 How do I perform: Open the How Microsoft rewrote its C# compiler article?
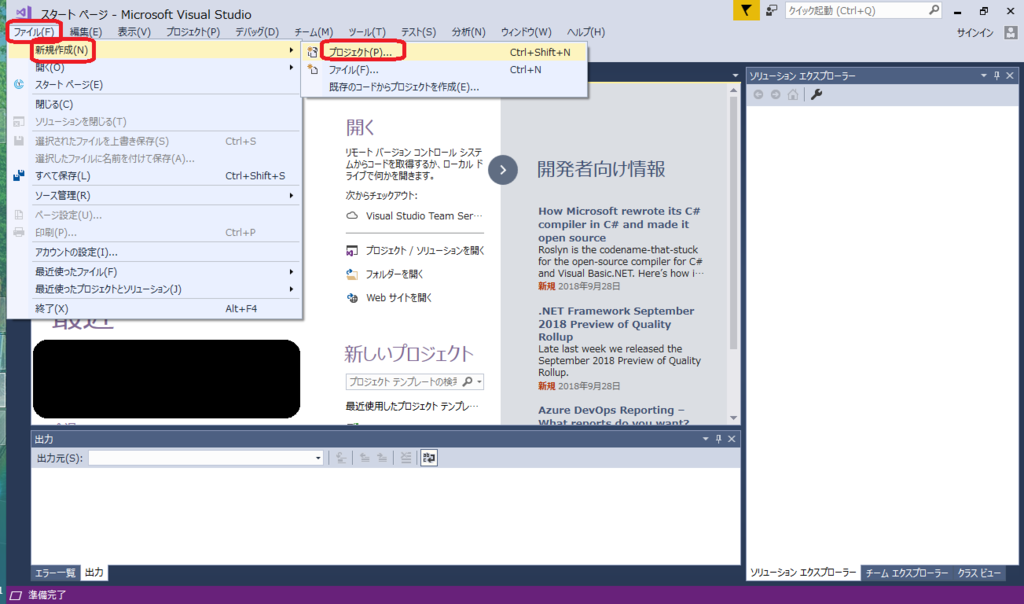coord(619,225)
